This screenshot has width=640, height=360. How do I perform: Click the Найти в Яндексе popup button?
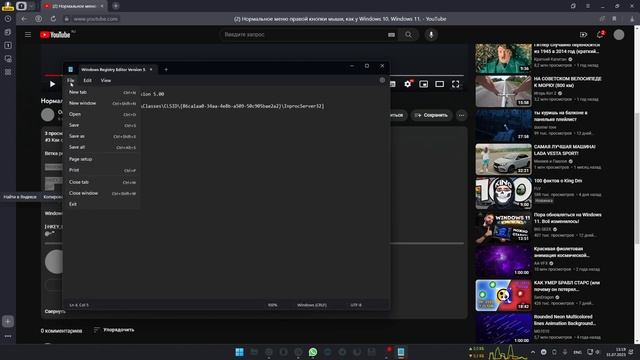click(20, 197)
